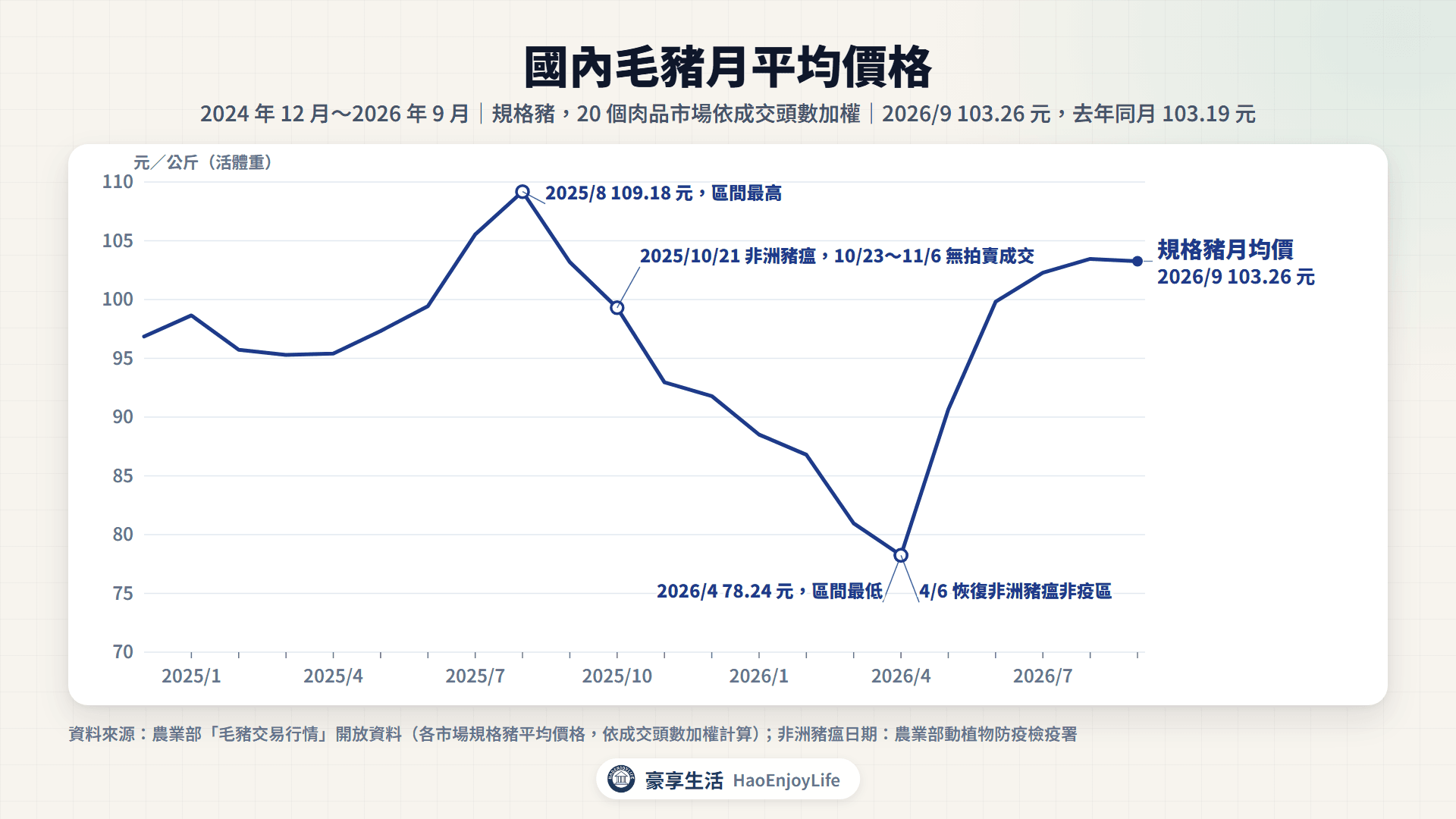Click the label '4/6 恢復非洲豬瘟非疫區'
The image size is (1456, 819).
pyautogui.click(x=1015, y=591)
